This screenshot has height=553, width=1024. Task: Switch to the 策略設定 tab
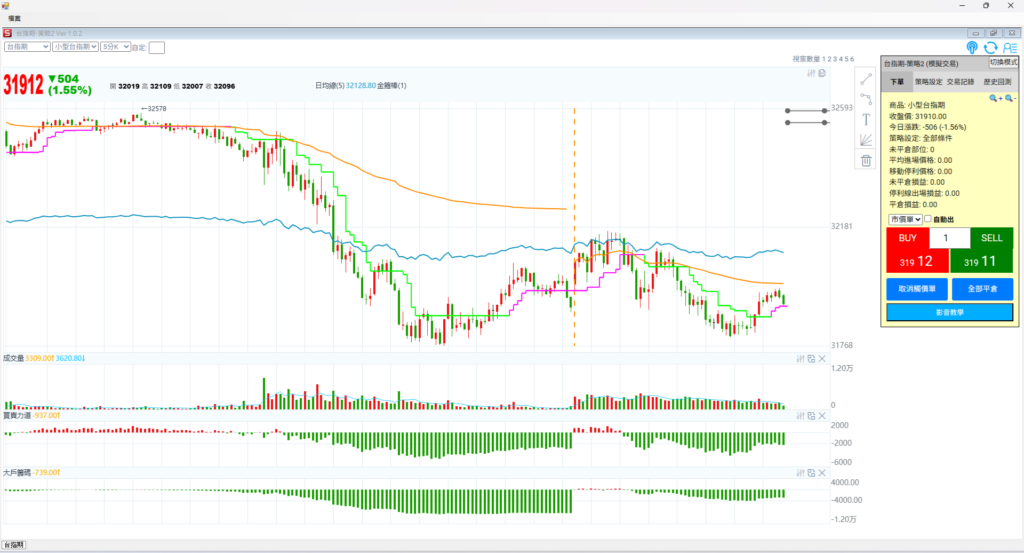[x=928, y=81]
